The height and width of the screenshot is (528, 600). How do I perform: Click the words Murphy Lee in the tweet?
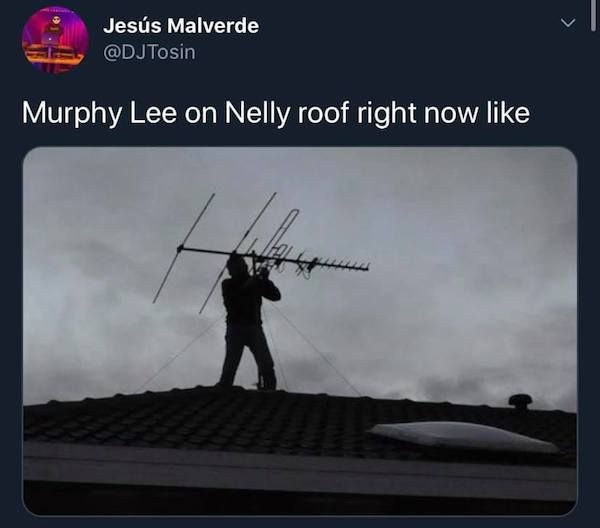click(x=99, y=113)
